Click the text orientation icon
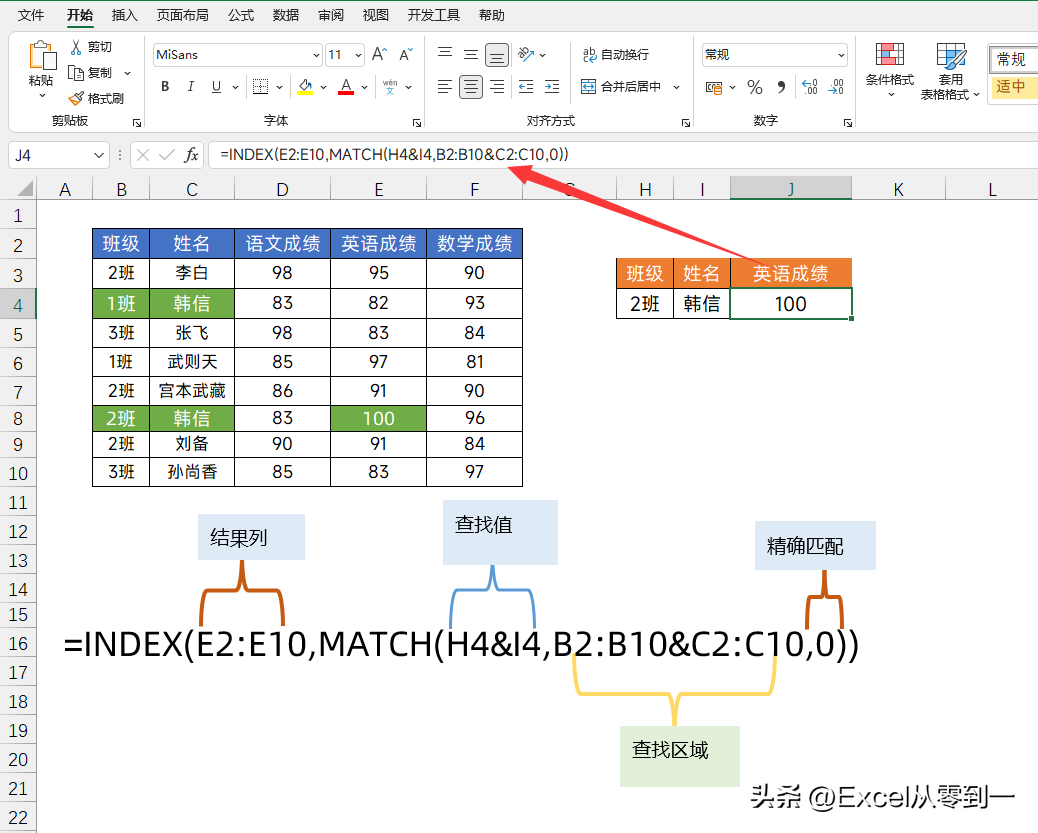Image resolution: width=1038 pixels, height=833 pixels. pos(526,54)
